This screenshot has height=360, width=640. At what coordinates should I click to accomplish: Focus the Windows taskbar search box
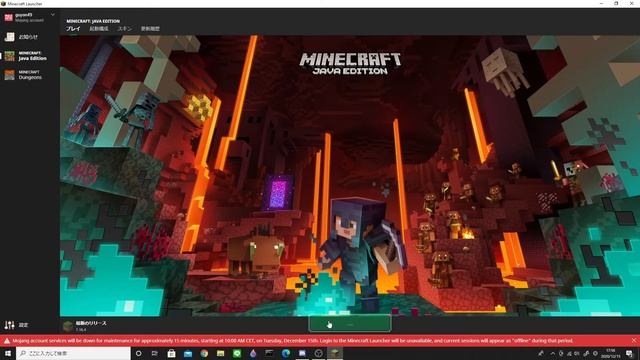pos(73,353)
